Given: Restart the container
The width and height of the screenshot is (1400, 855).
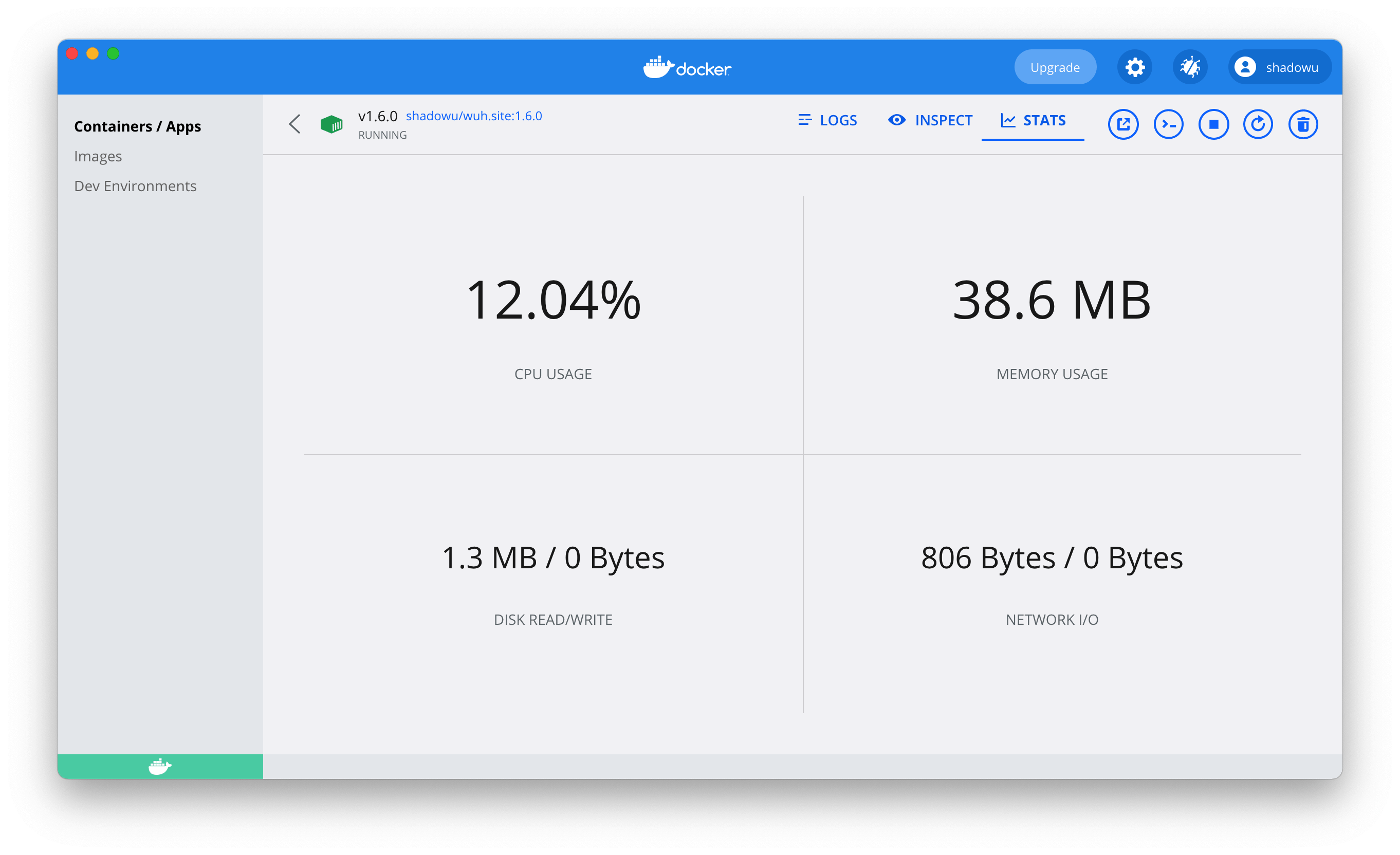Looking at the screenshot, I should click(1258, 124).
